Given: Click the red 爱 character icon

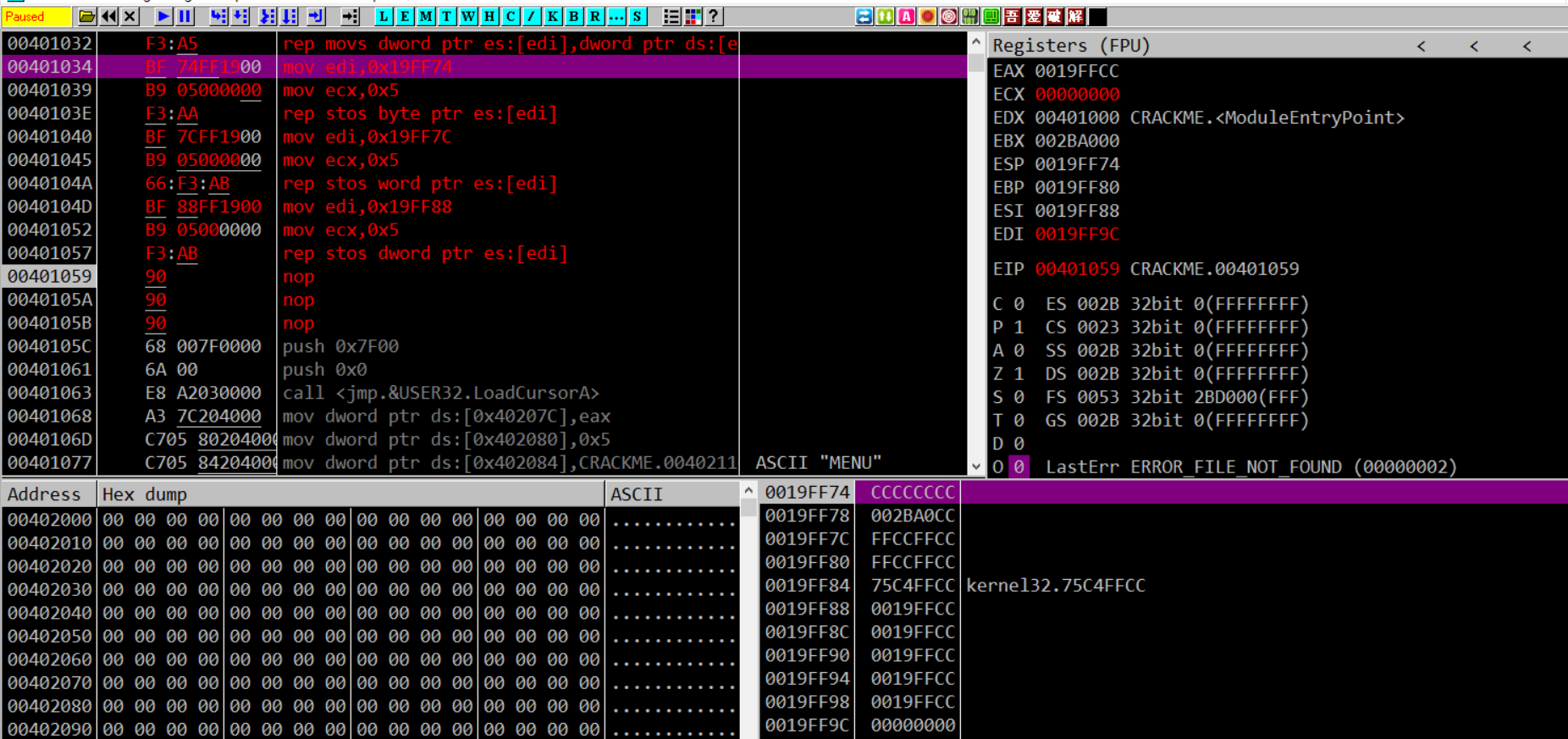Looking at the screenshot, I should pos(1034,16).
